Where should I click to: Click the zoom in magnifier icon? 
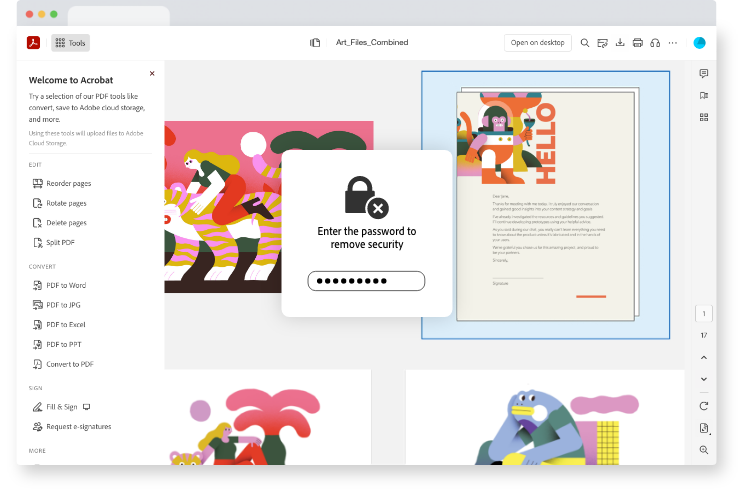(x=704, y=450)
